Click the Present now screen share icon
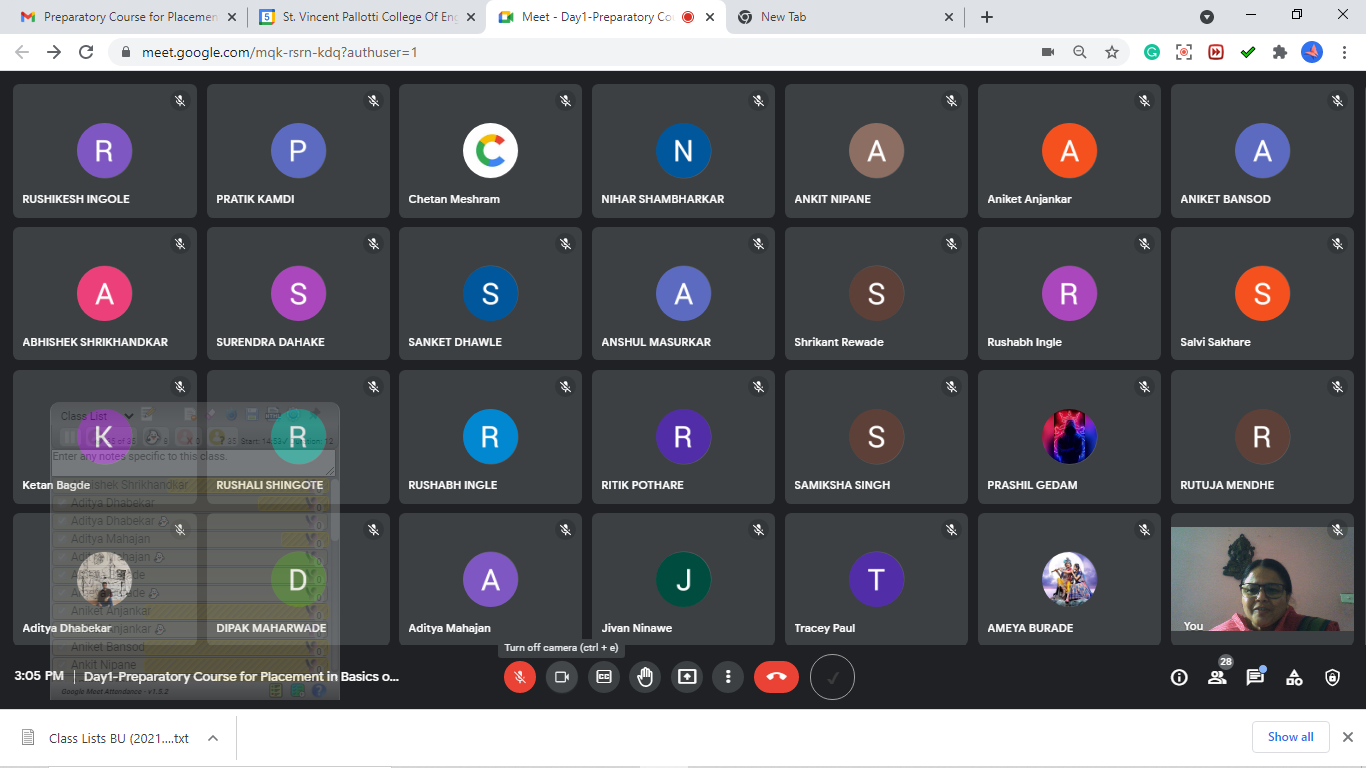The width and height of the screenshot is (1366, 768). (687, 677)
